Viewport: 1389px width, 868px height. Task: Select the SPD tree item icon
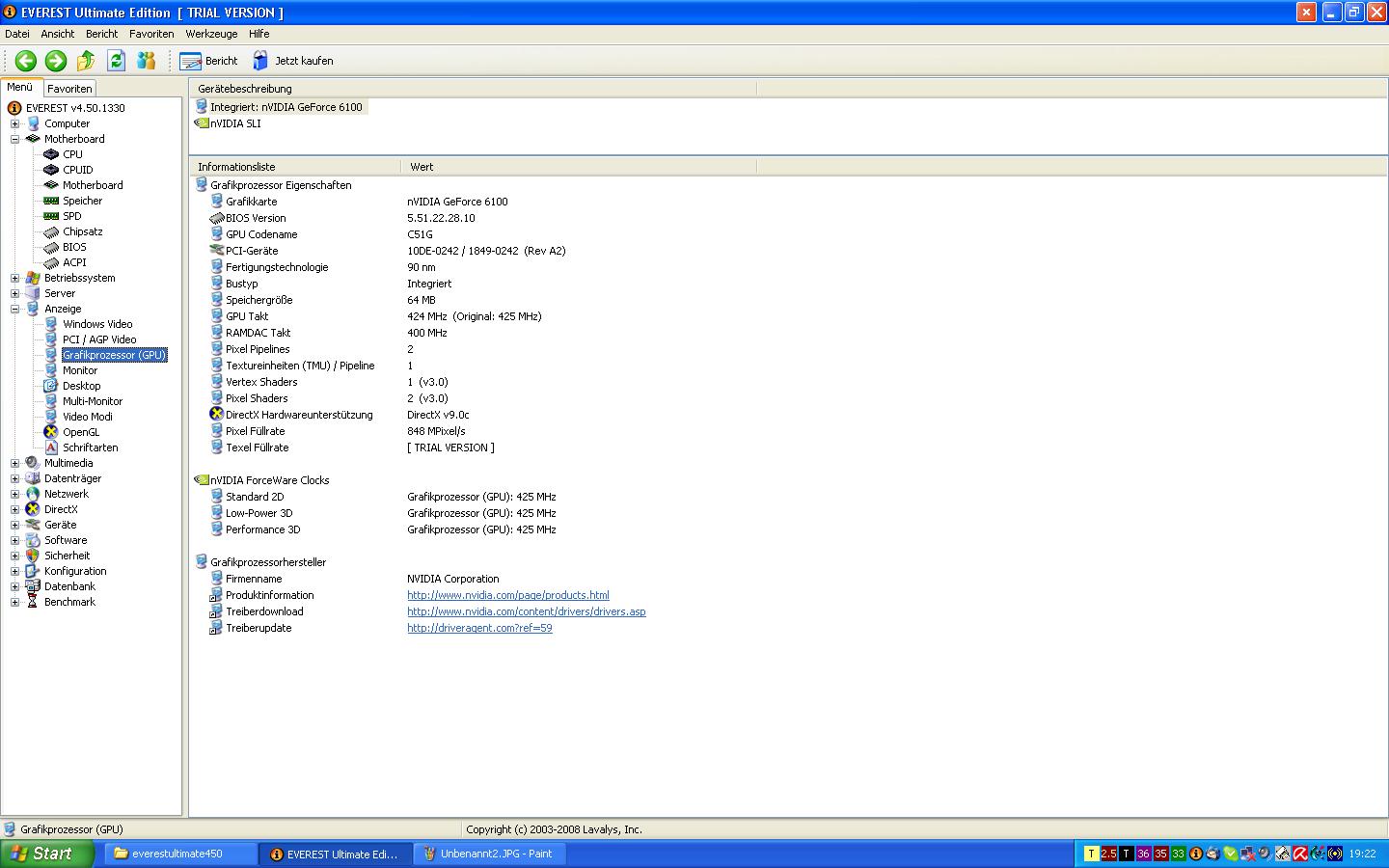click(51, 216)
